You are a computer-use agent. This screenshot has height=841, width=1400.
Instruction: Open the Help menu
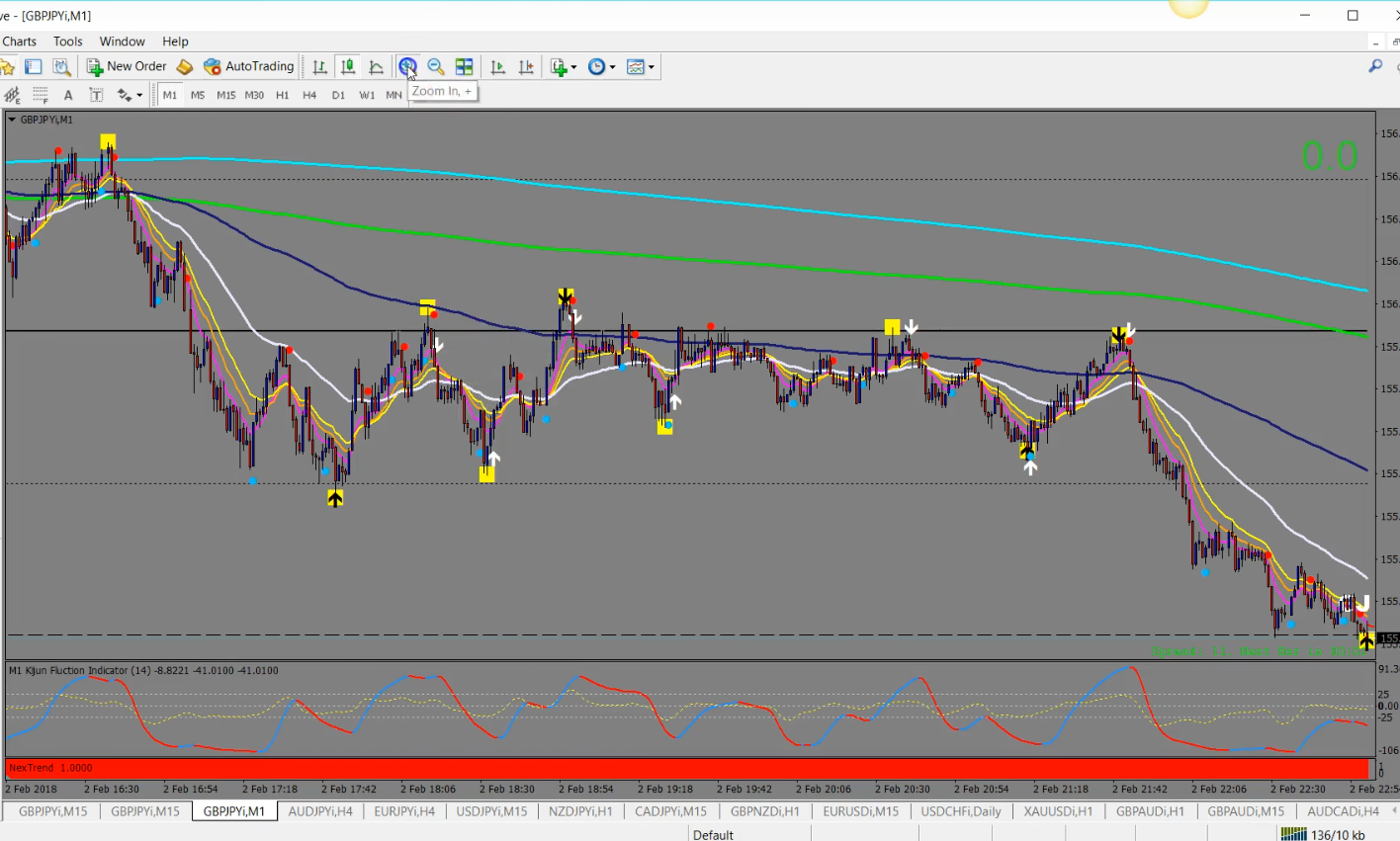tap(175, 42)
